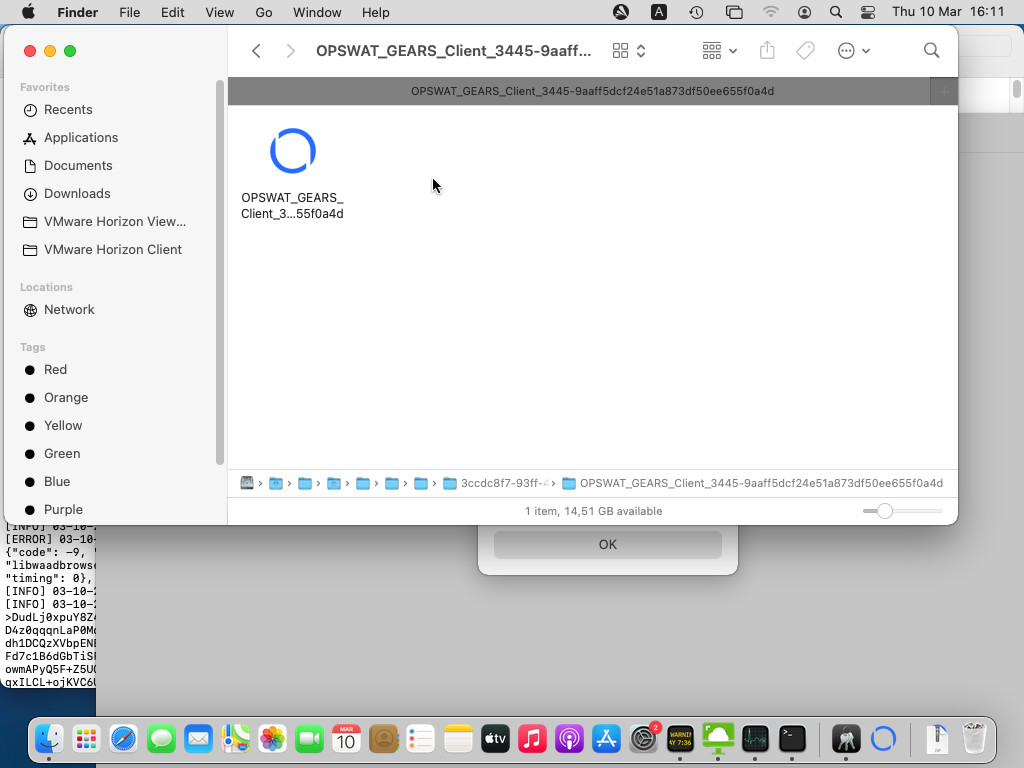Search this Finder window
The image size is (1024, 768).
pos(931,51)
